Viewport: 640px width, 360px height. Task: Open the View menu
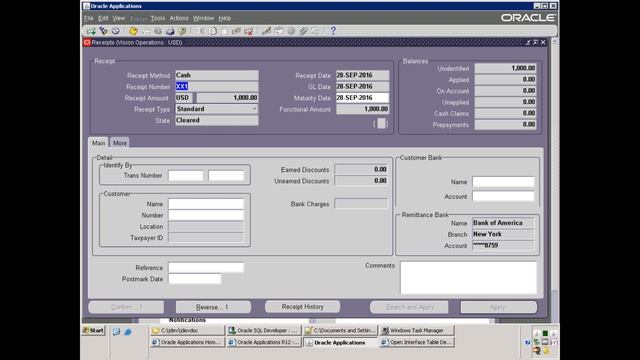[x=119, y=18]
